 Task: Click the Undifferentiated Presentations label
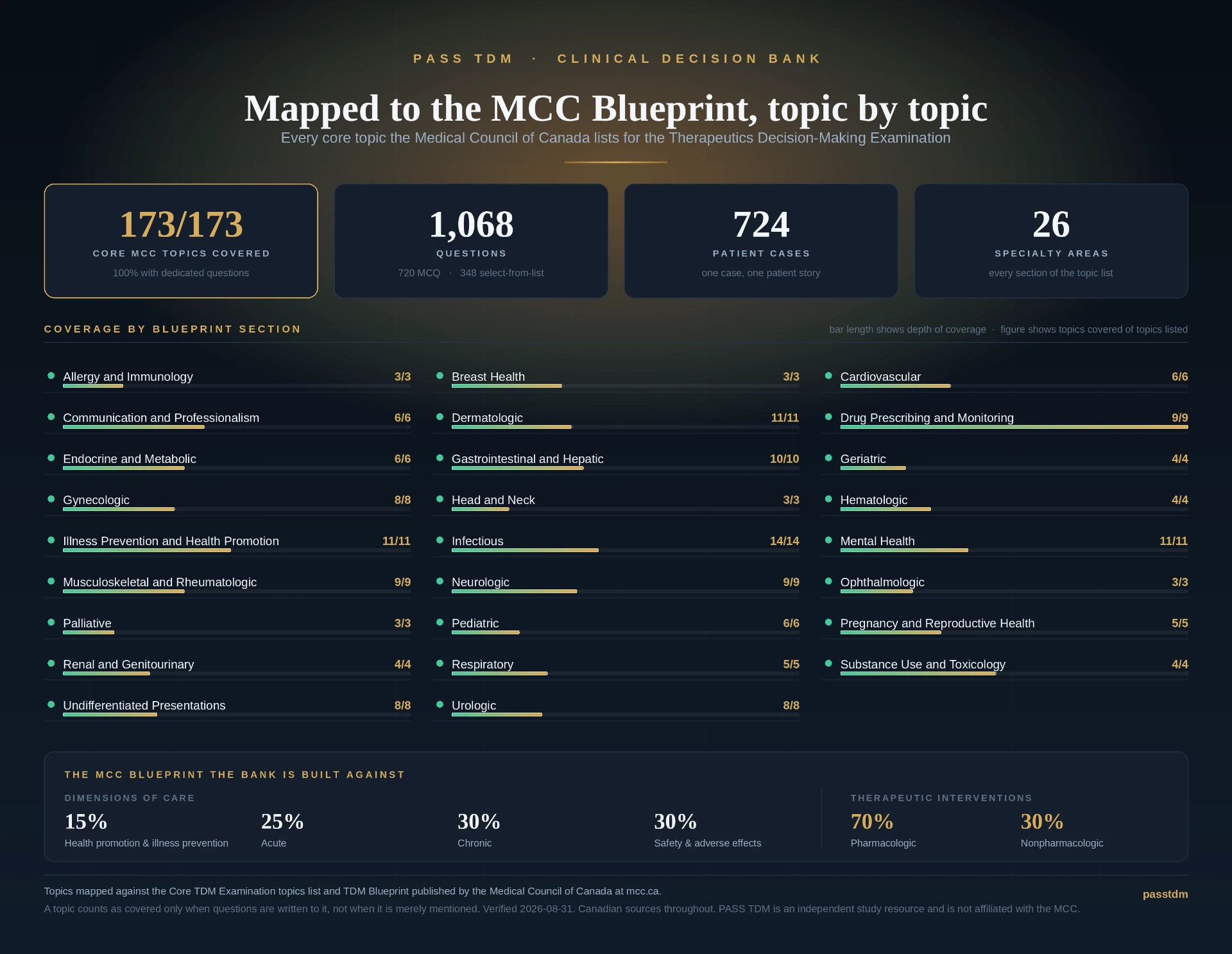click(x=144, y=706)
